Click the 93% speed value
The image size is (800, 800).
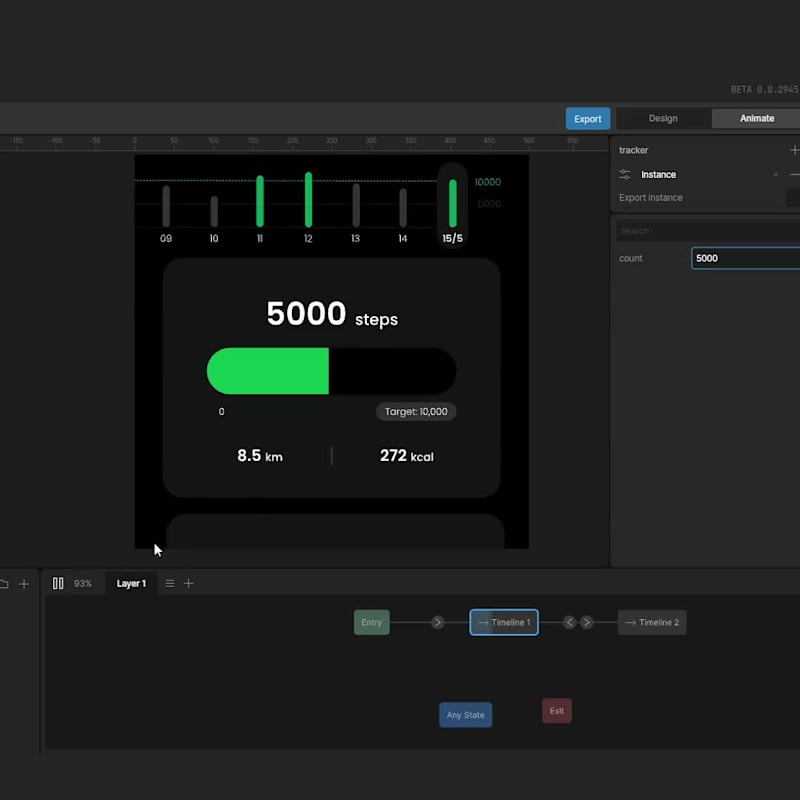(83, 583)
